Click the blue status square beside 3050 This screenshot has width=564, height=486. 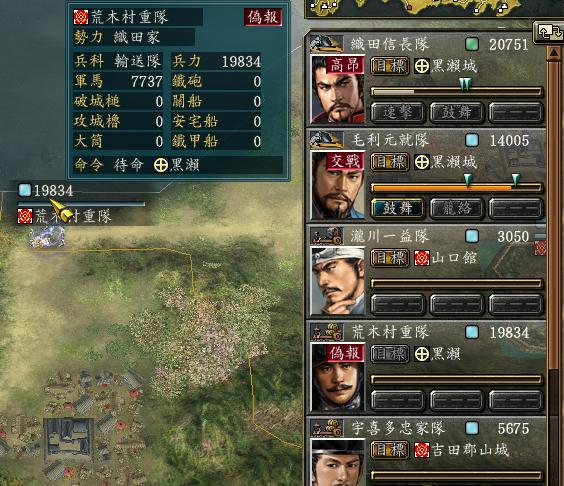point(472,236)
